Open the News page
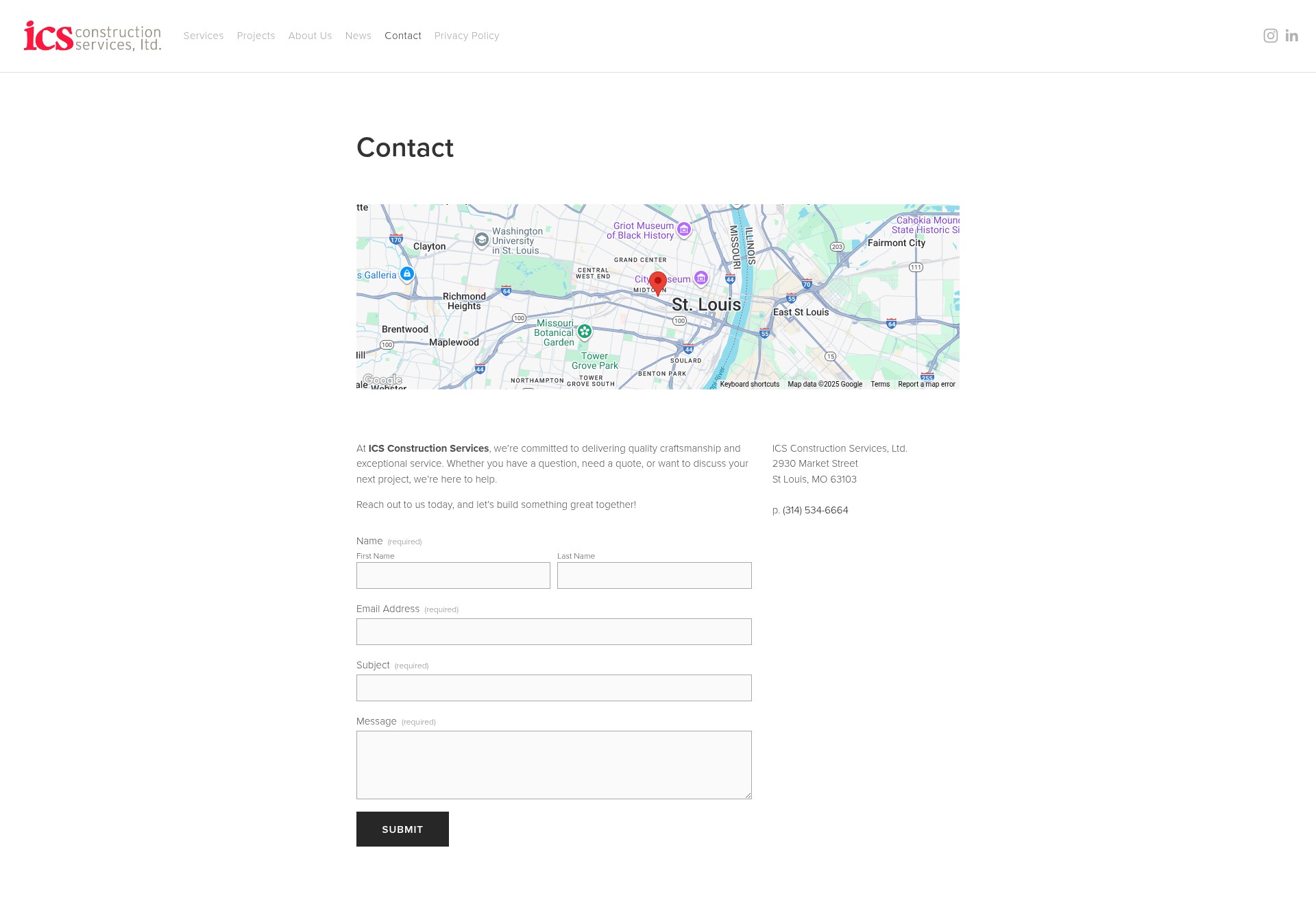 tap(358, 36)
